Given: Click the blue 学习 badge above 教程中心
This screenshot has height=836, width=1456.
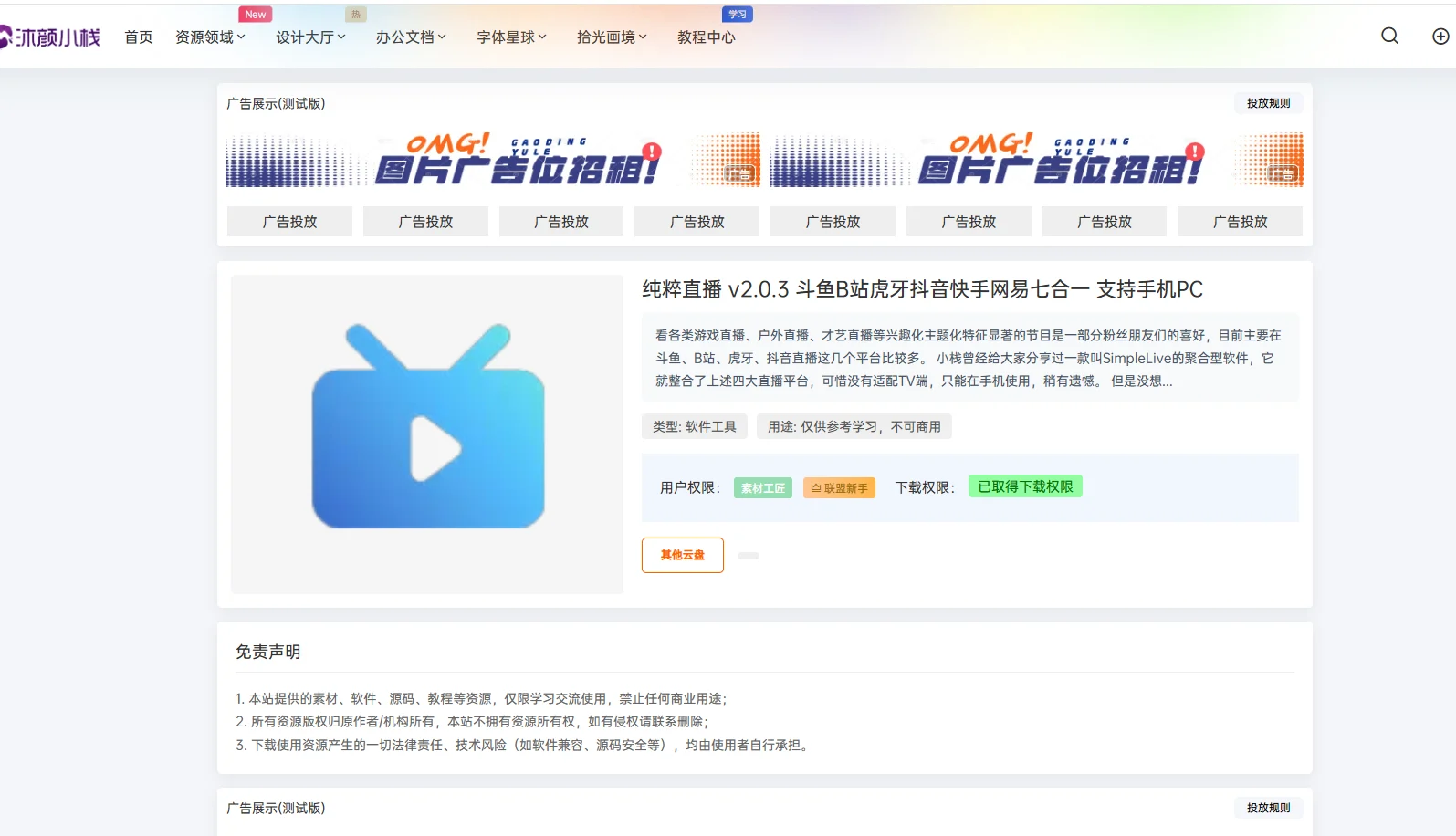Looking at the screenshot, I should click(x=737, y=15).
